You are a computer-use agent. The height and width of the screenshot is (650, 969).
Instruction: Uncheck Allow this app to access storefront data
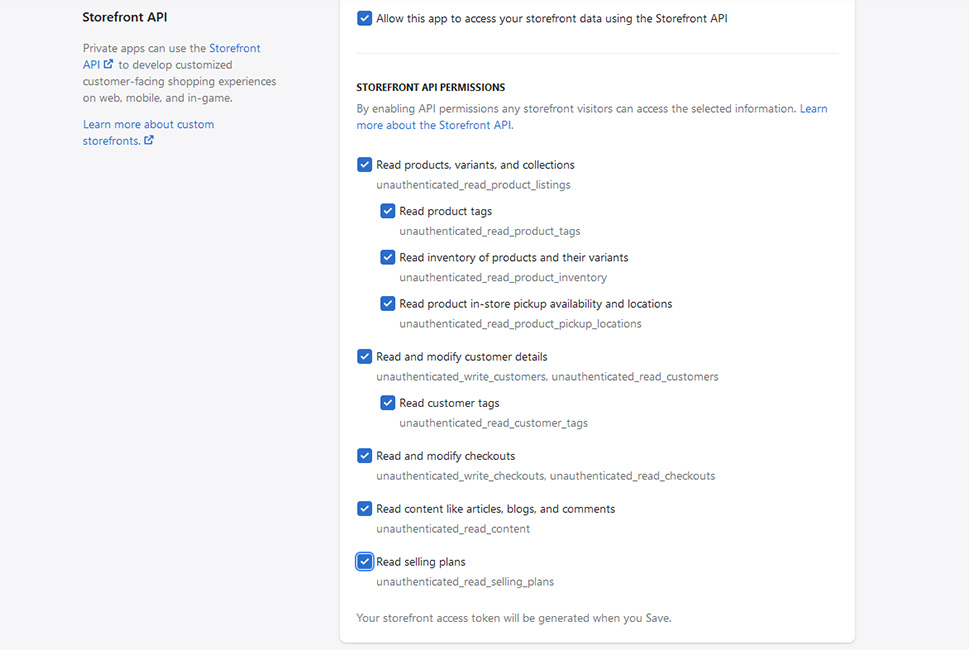coord(364,19)
